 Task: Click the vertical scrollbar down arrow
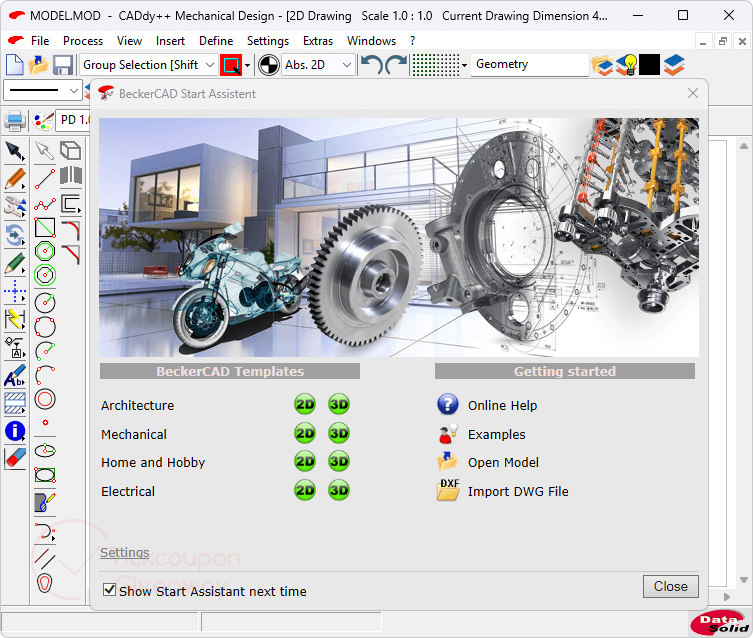click(743, 579)
